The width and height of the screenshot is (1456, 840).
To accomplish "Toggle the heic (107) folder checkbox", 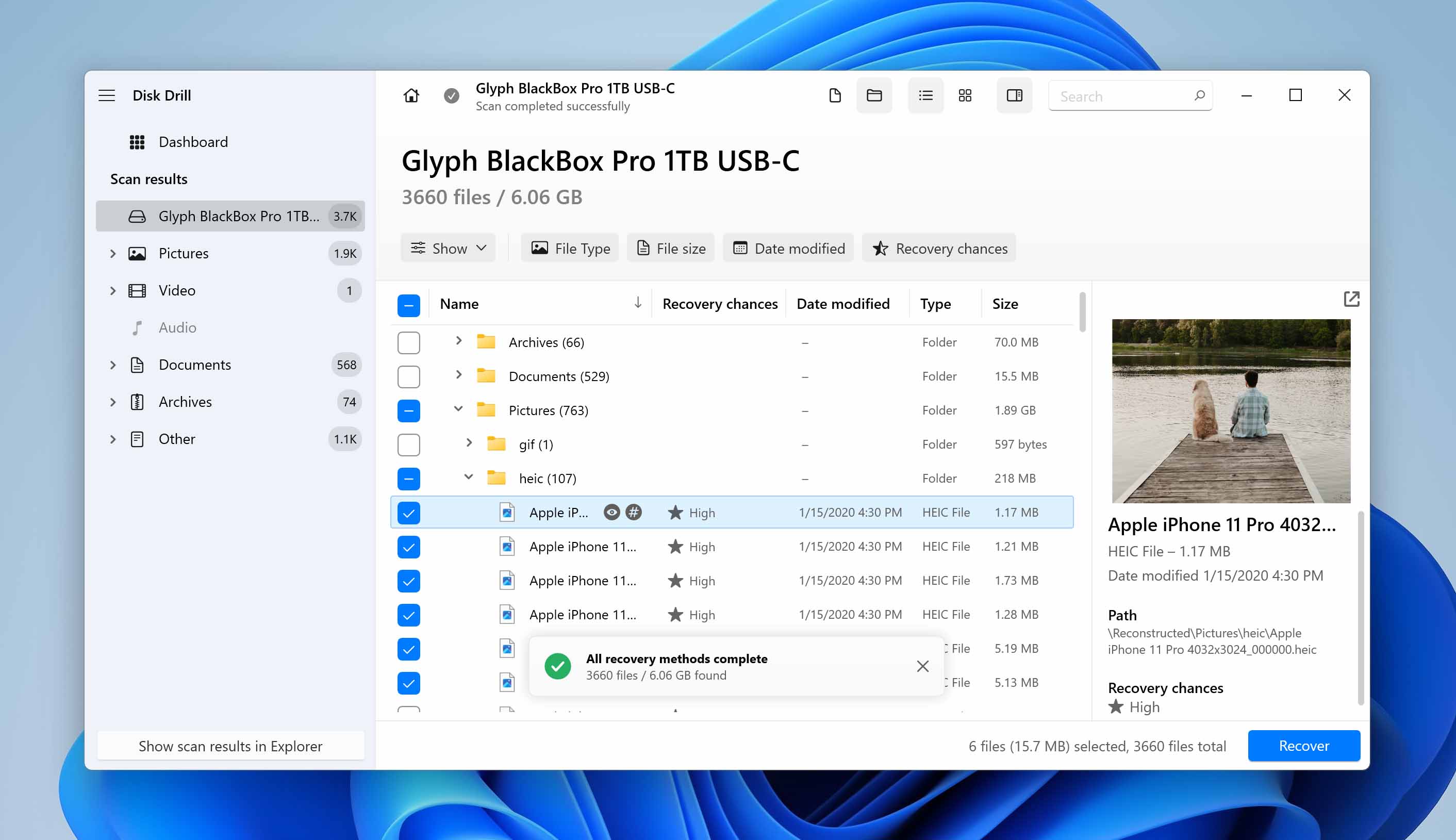I will point(408,479).
